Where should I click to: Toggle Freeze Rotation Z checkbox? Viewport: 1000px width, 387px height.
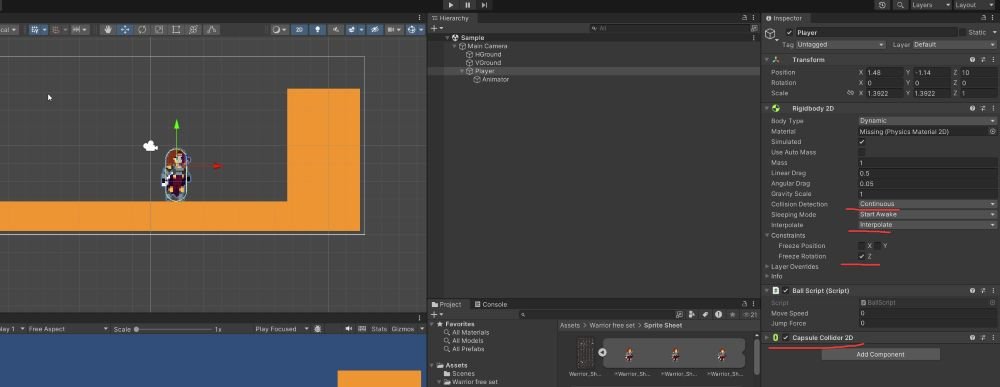(862, 256)
